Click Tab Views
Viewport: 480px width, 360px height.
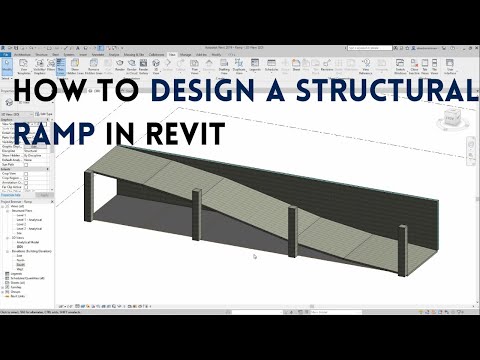(425, 67)
